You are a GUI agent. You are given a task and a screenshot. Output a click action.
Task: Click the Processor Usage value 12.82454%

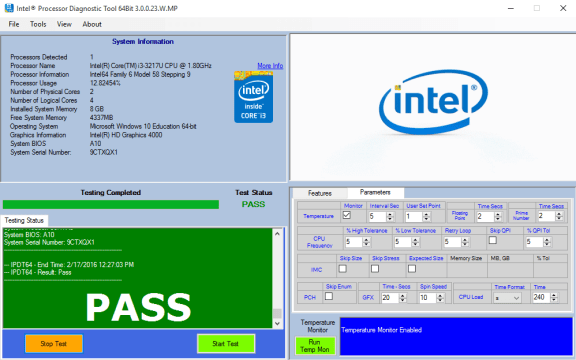[x=105, y=83]
